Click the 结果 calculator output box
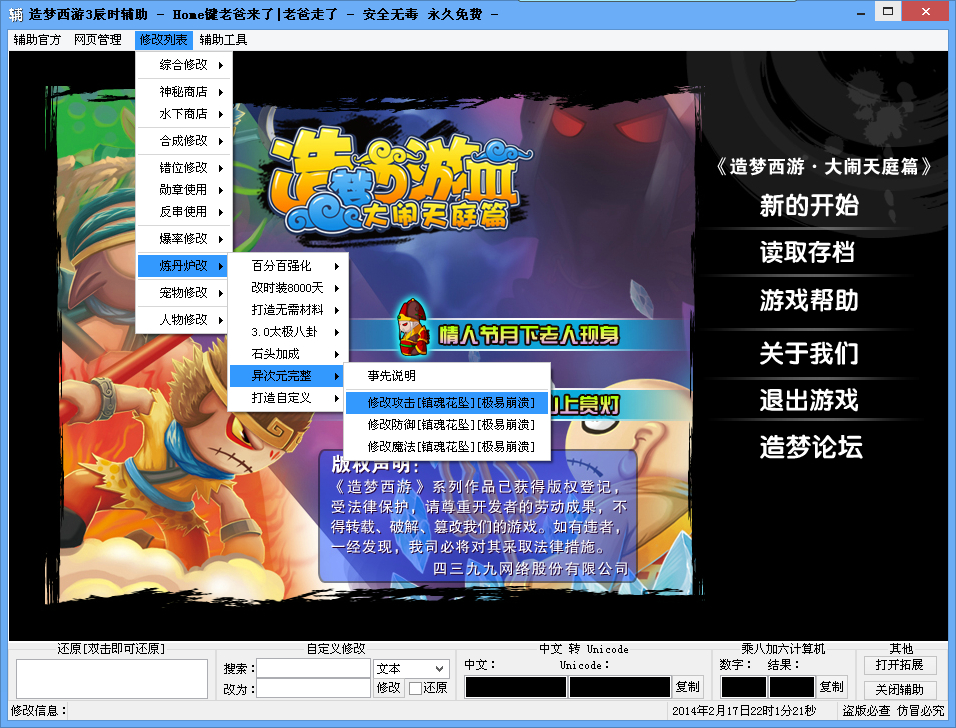The height and width of the screenshot is (728, 956). pos(792,687)
